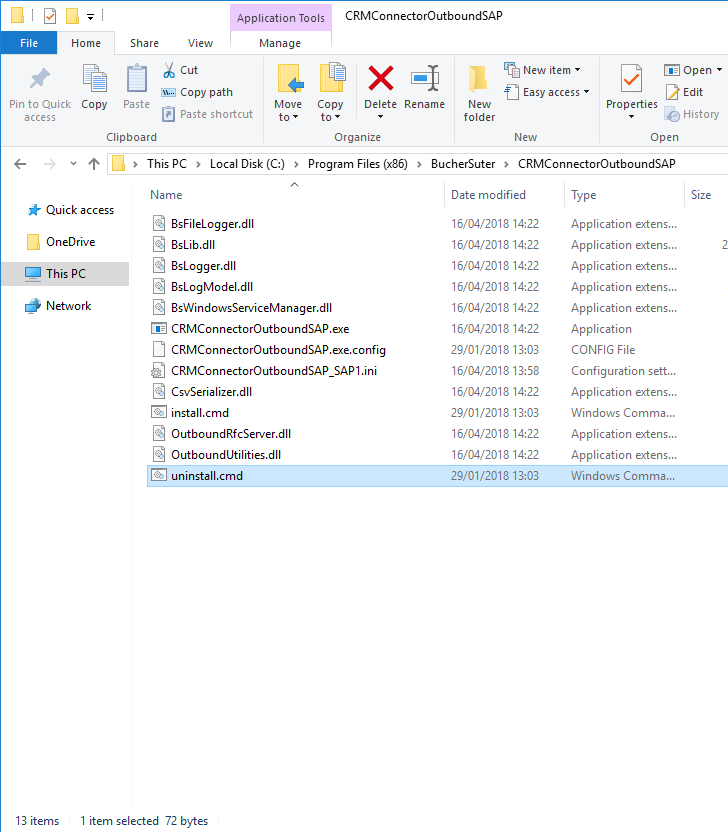Click the Pin to Quick access icon
This screenshot has width=728, height=832.
[x=40, y=79]
